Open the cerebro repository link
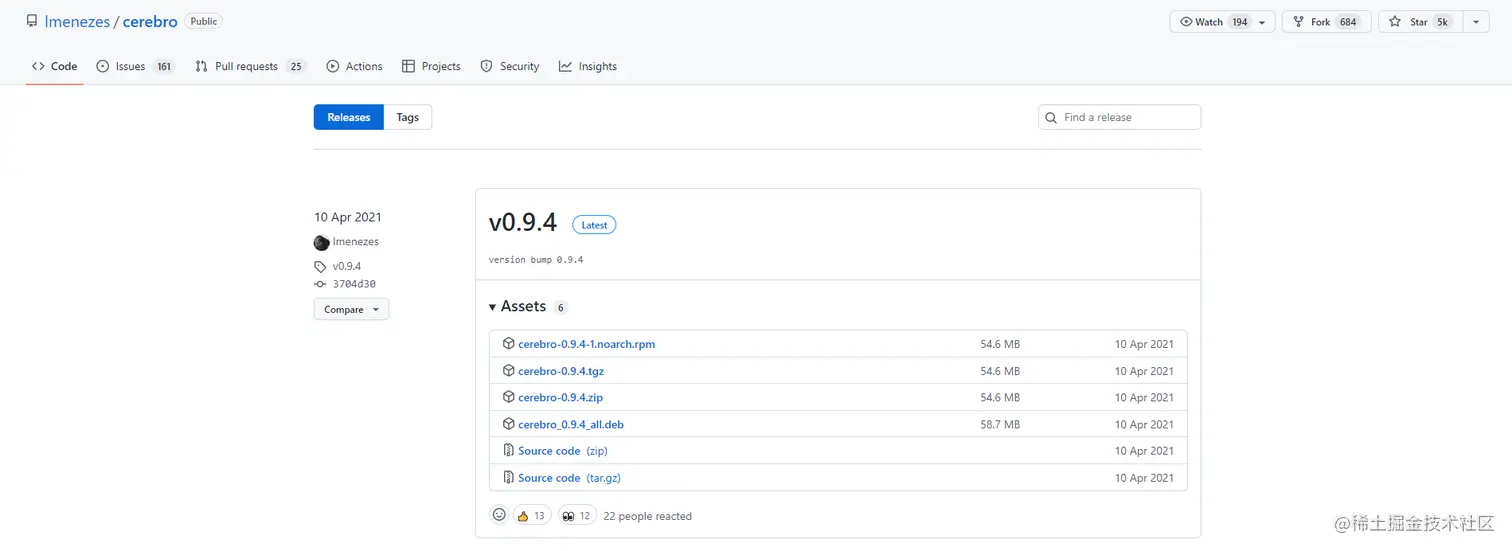 click(150, 21)
